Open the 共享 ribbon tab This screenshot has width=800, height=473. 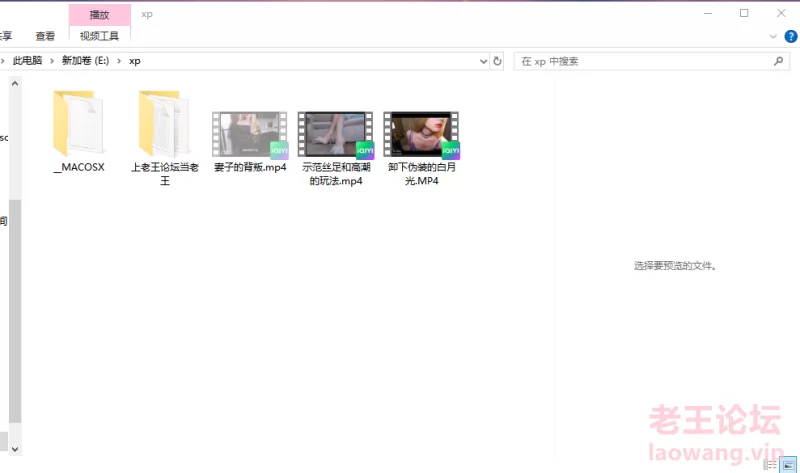(x=5, y=36)
